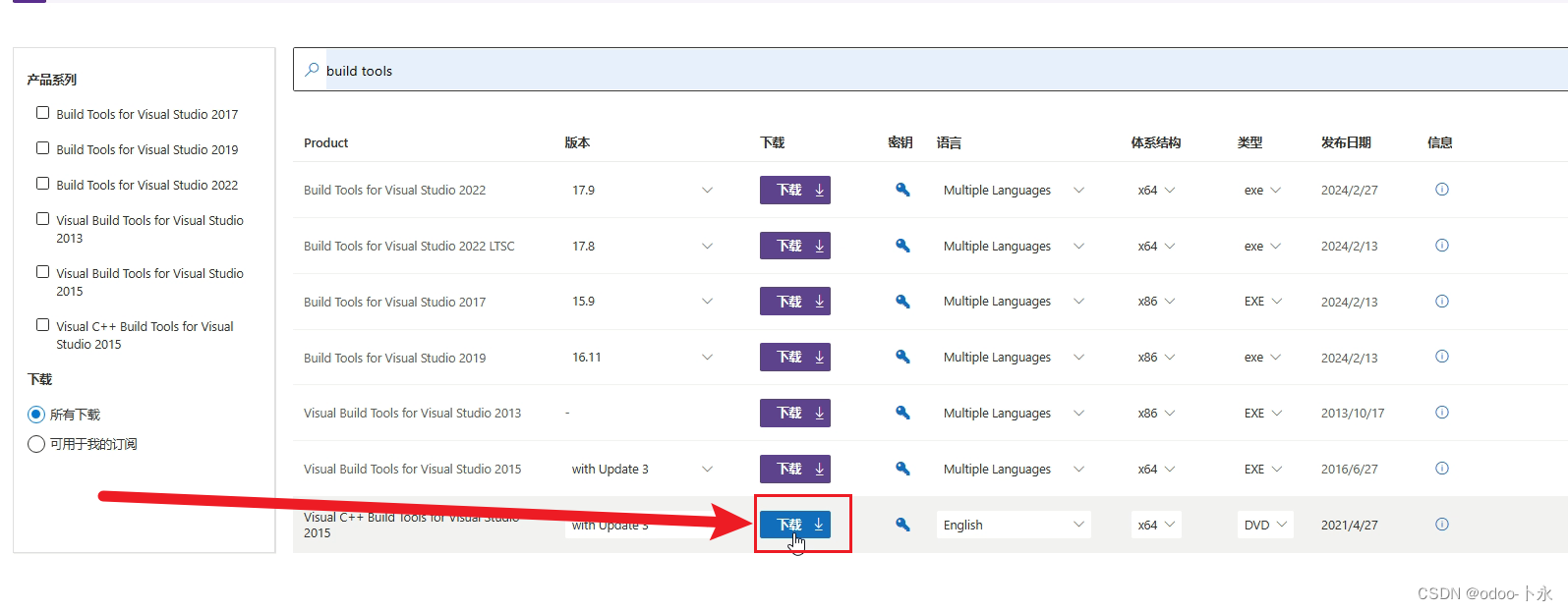Click the 版本 column header
The height and width of the screenshot is (611, 1568).
point(577,142)
